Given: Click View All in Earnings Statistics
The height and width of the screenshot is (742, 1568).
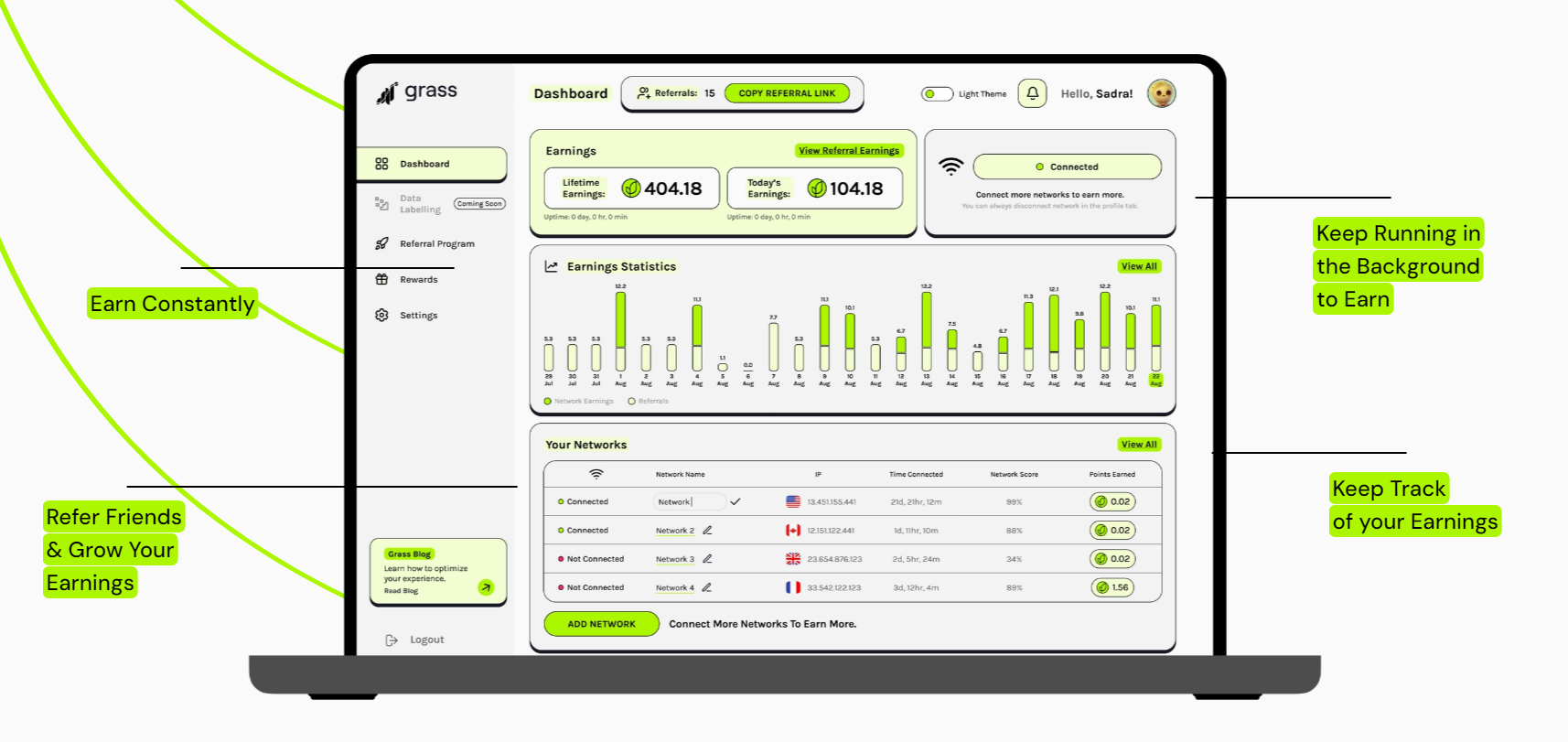Looking at the screenshot, I should point(1139,267).
